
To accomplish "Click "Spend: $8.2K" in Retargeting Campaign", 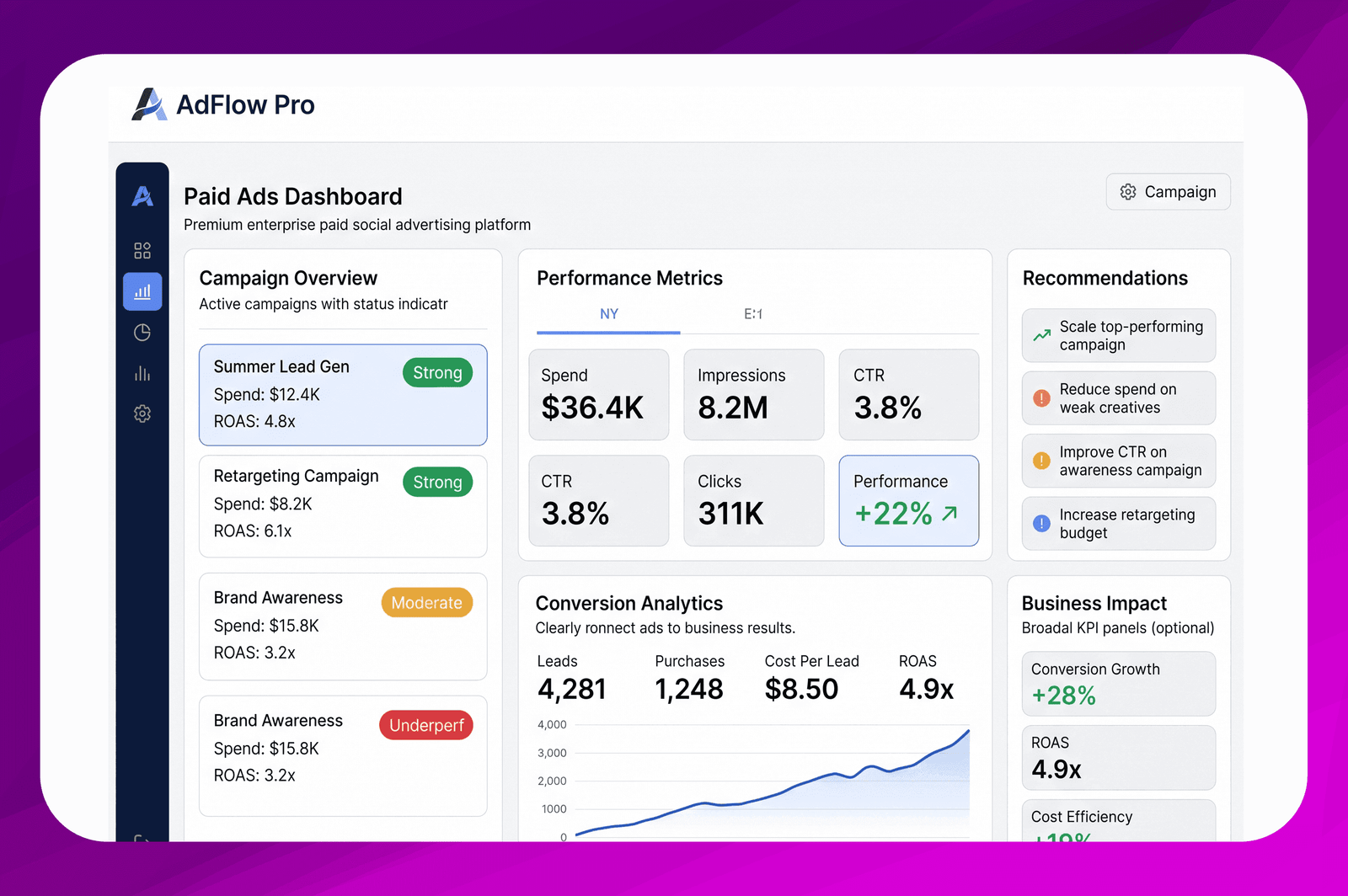I will pos(263,504).
